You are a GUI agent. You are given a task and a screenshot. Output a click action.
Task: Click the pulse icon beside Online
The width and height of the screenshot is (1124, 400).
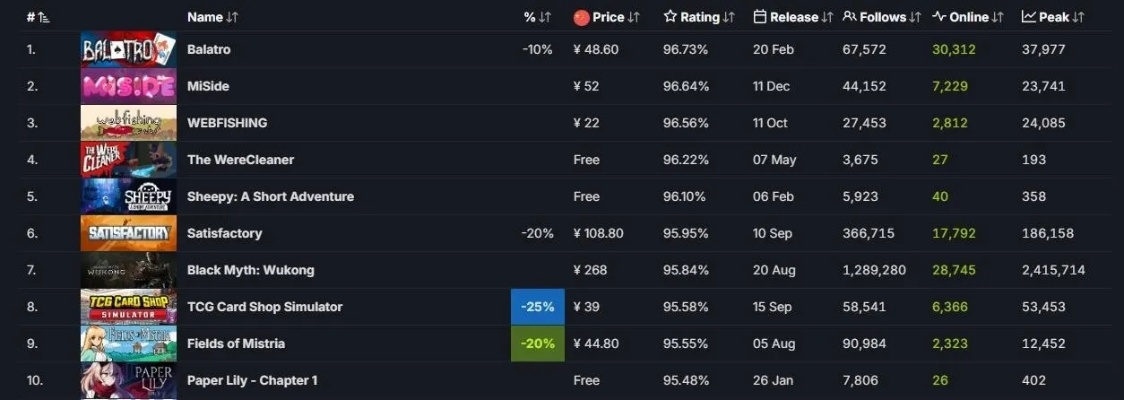[939, 17]
